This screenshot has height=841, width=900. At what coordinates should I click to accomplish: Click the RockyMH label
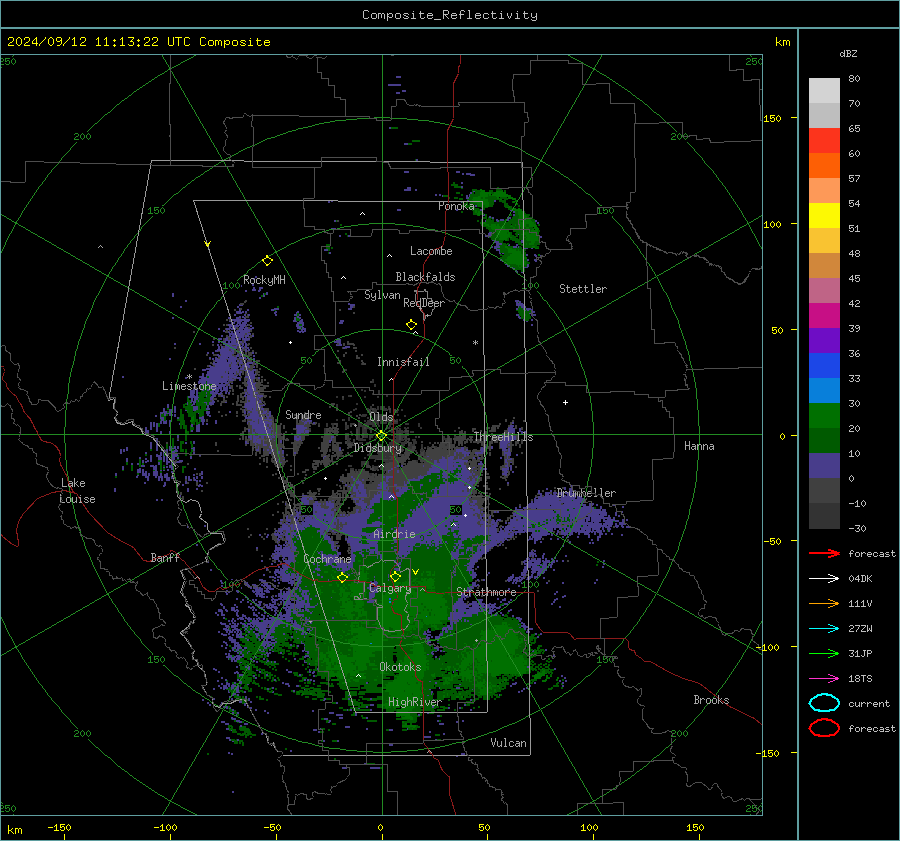pos(264,280)
